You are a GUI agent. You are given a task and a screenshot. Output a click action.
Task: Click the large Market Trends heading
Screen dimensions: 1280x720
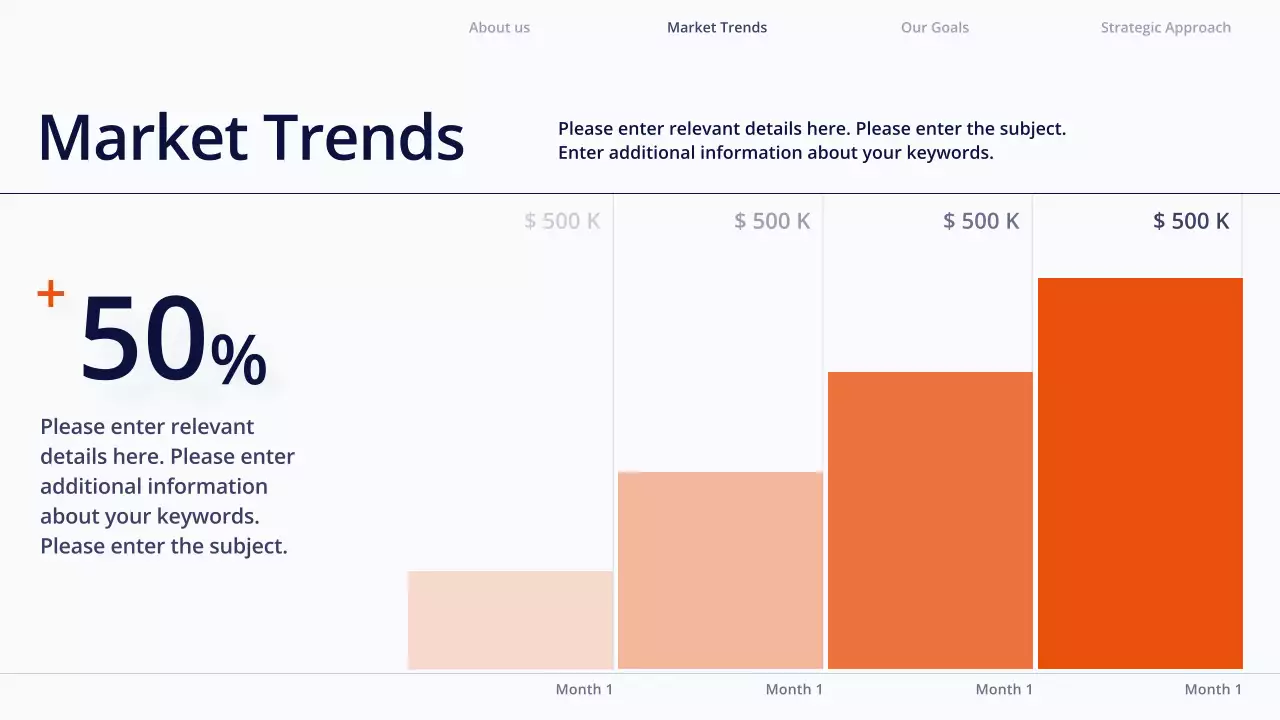251,137
